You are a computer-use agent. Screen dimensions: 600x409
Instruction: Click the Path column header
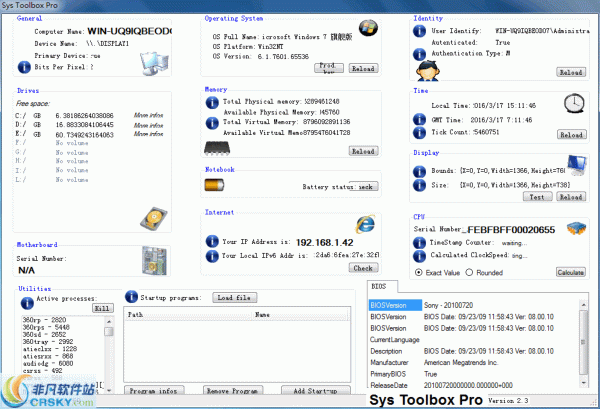point(189,314)
